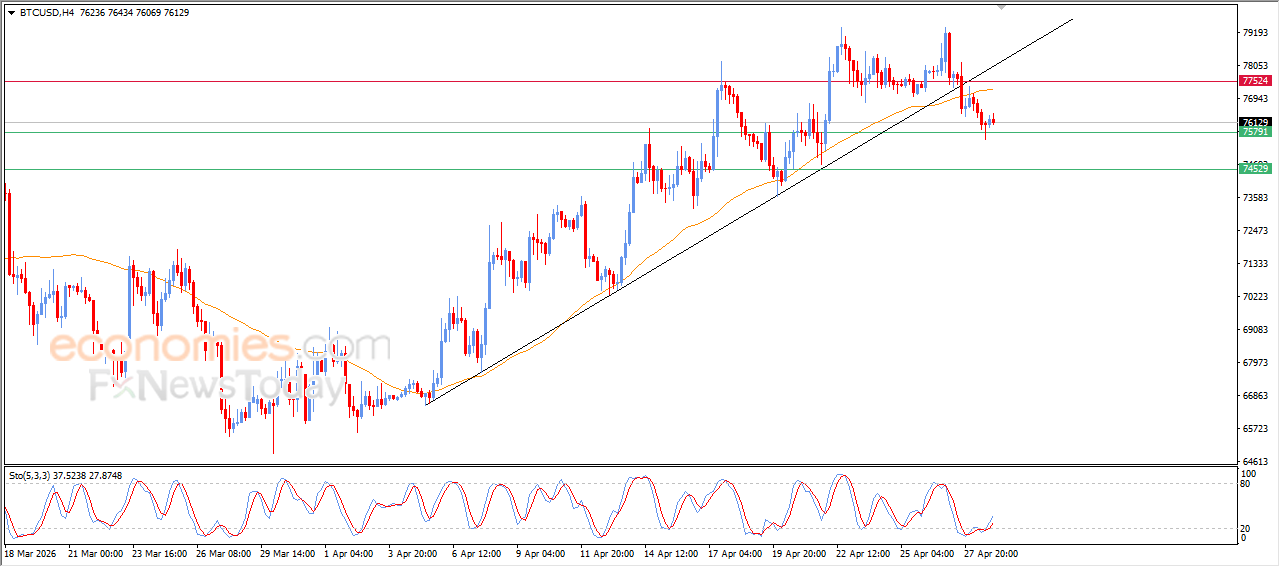The width and height of the screenshot is (1280, 567).
Task: Click the 79193 value on price axis
Action: pyautogui.click(x=1254, y=33)
